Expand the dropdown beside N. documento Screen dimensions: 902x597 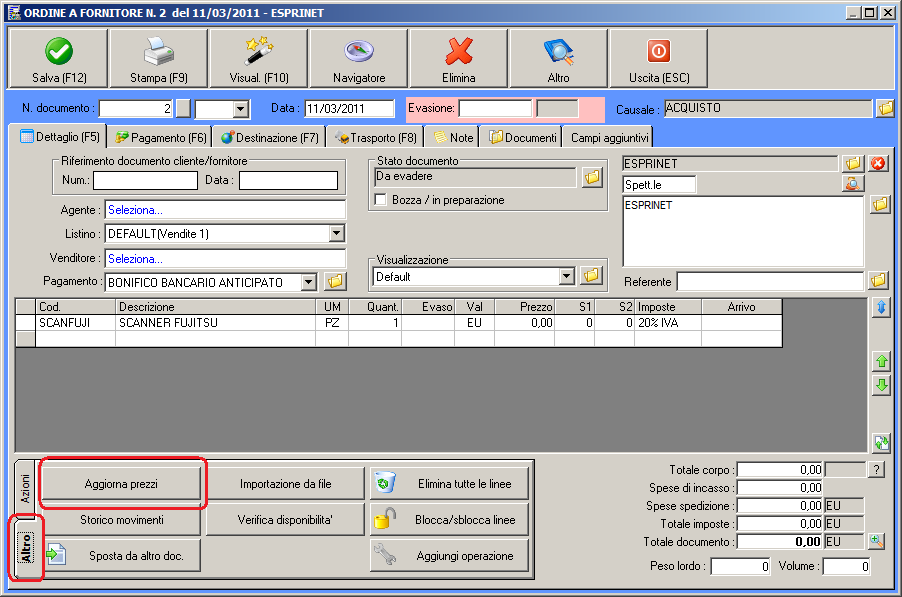(x=241, y=109)
